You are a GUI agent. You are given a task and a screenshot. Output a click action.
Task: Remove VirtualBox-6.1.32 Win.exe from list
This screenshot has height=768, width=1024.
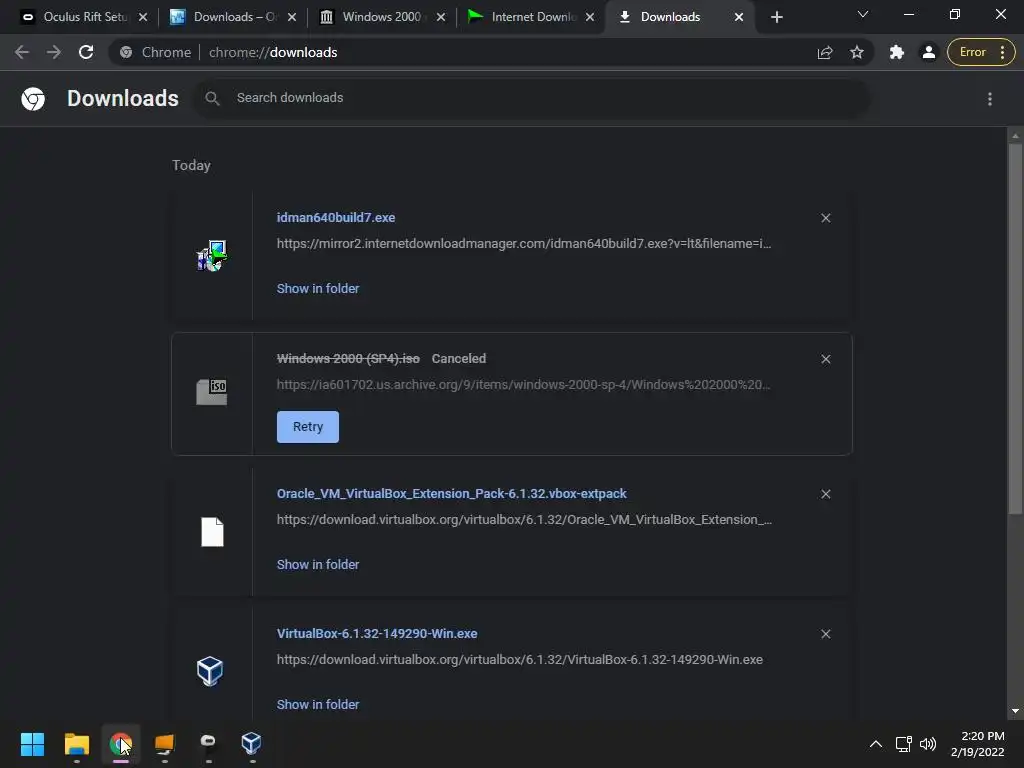click(x=825, y=634)
